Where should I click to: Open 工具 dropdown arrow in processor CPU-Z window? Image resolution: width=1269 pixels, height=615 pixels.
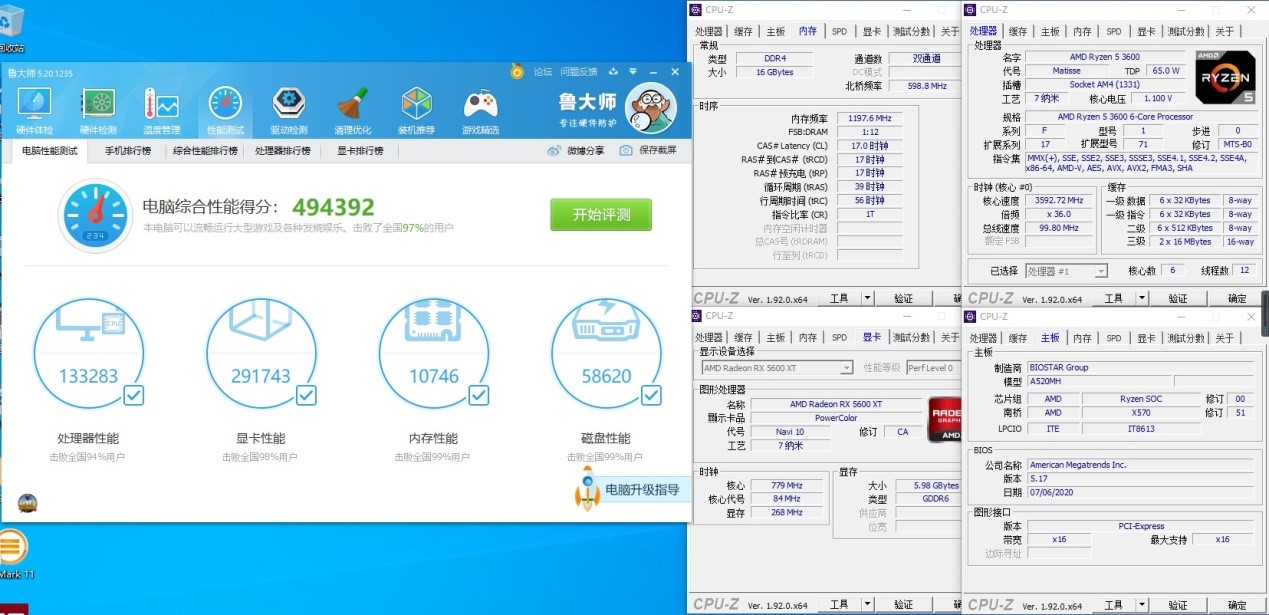tap(1141, 298)
